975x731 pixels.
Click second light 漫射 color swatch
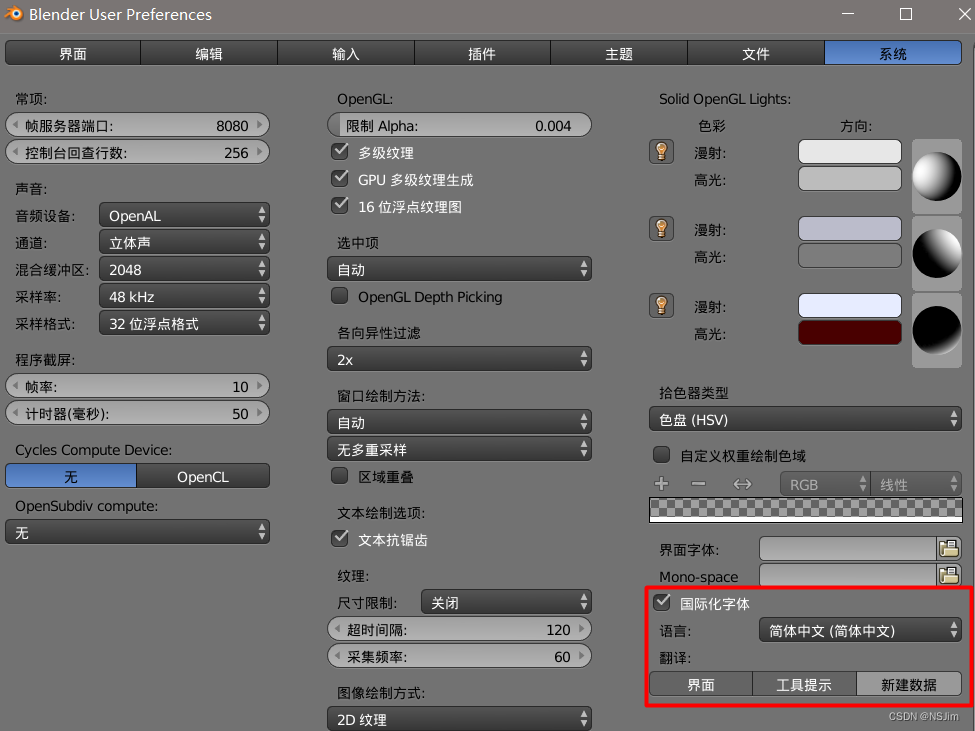pos(849,228)
